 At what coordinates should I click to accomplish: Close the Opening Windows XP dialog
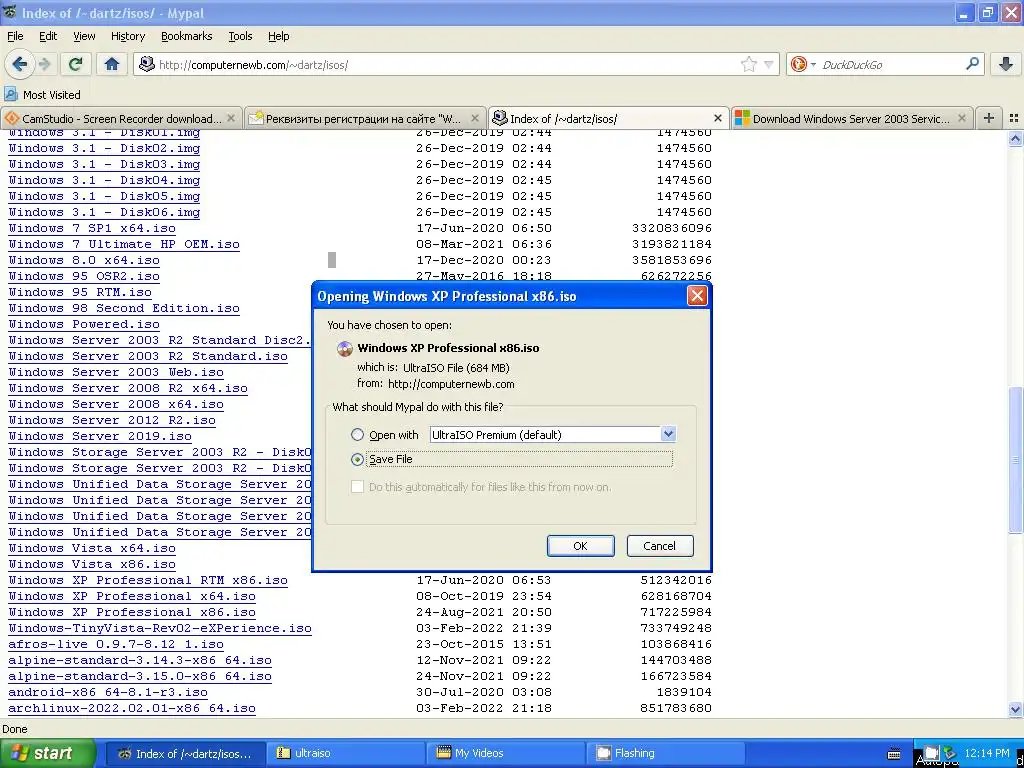coord(697,296)
